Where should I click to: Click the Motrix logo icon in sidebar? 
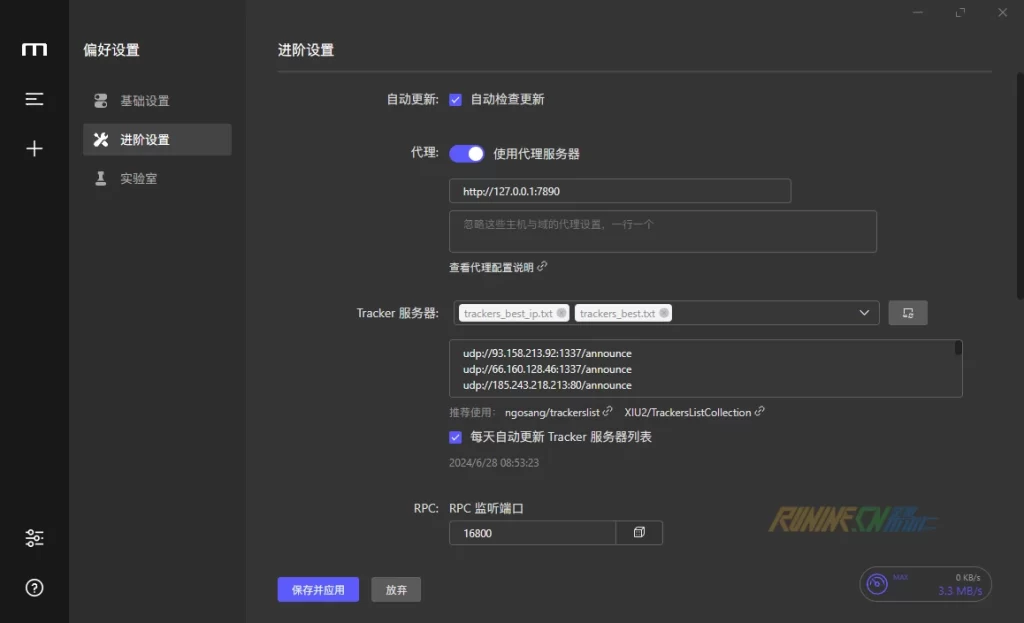point(34,50)
